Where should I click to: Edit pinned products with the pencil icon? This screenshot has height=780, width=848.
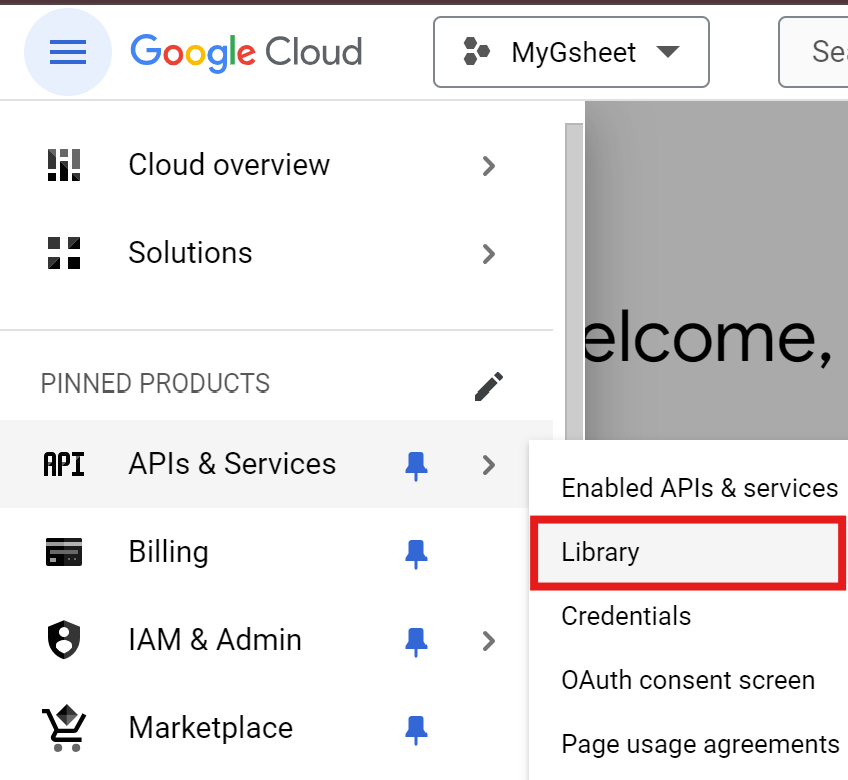pyautogui.click(x=489, y=386)
